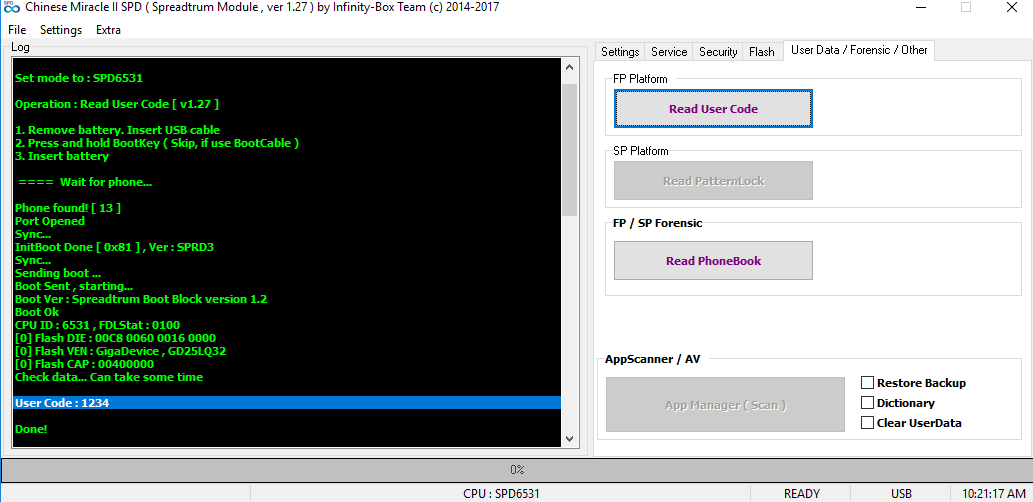Screen dimensions: 1033x502
Task: Click the Read User Code button
Action: point(713,109)
